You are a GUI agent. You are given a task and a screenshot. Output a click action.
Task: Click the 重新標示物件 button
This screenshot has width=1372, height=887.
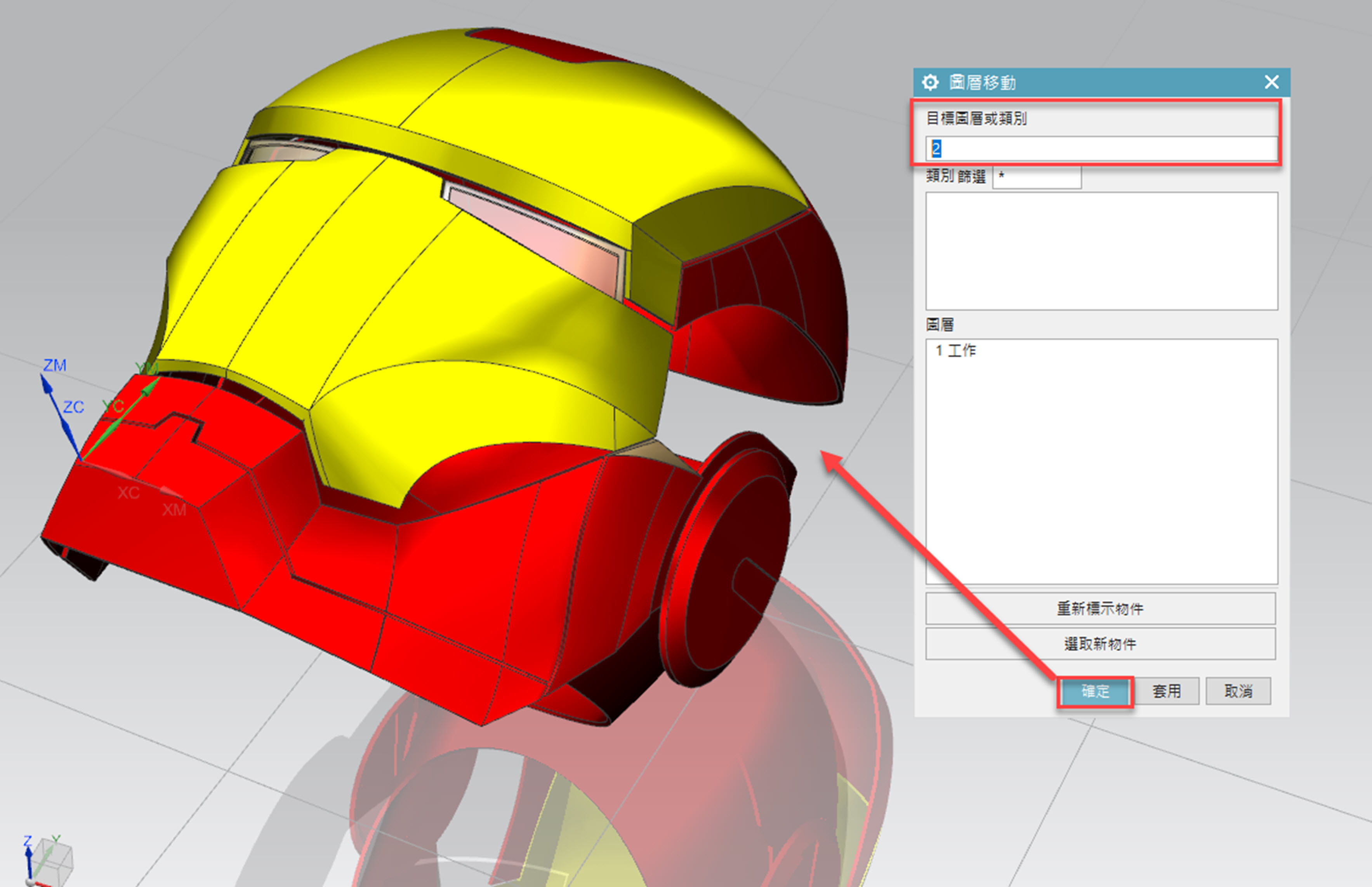point(1100,608)
